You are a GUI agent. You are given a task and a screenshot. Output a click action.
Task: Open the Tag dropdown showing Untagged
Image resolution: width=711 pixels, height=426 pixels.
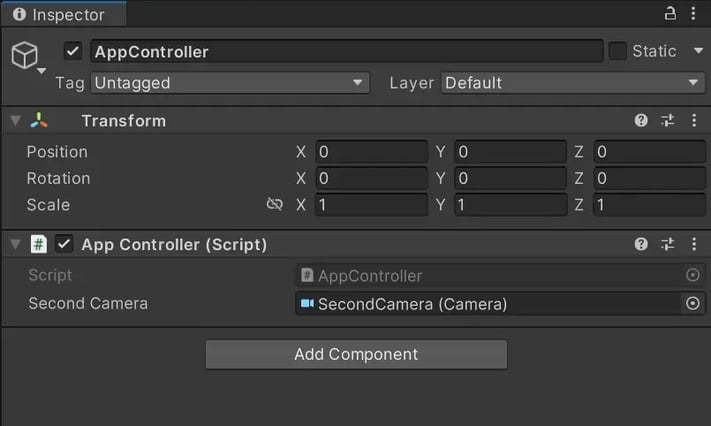(230, 83)
